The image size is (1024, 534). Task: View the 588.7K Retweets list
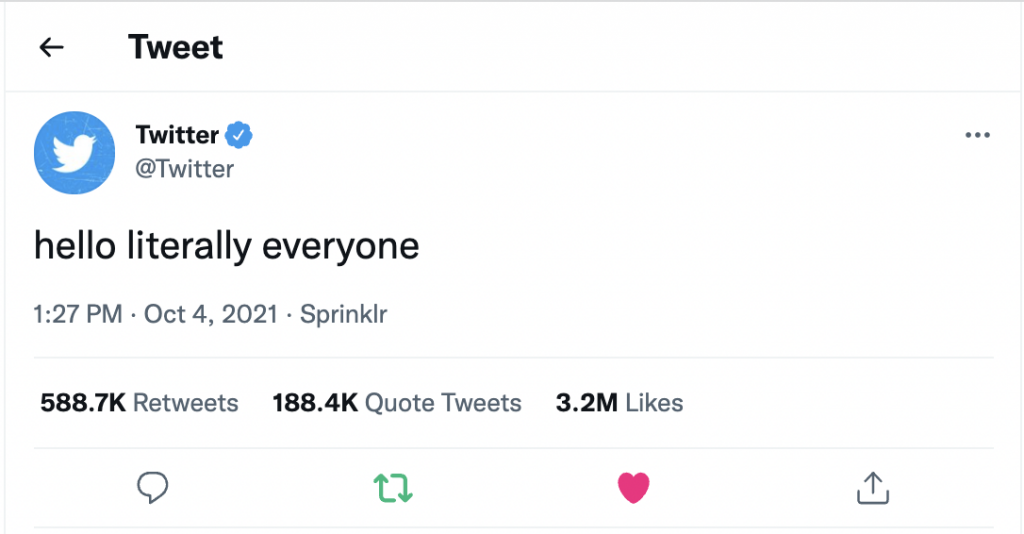pyautogui.click(x=139, y=403)
